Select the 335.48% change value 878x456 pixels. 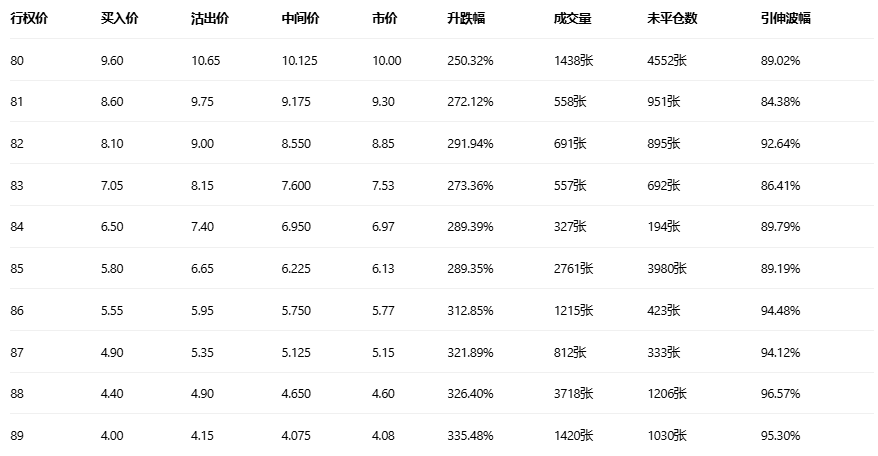(x=470, y=436)
